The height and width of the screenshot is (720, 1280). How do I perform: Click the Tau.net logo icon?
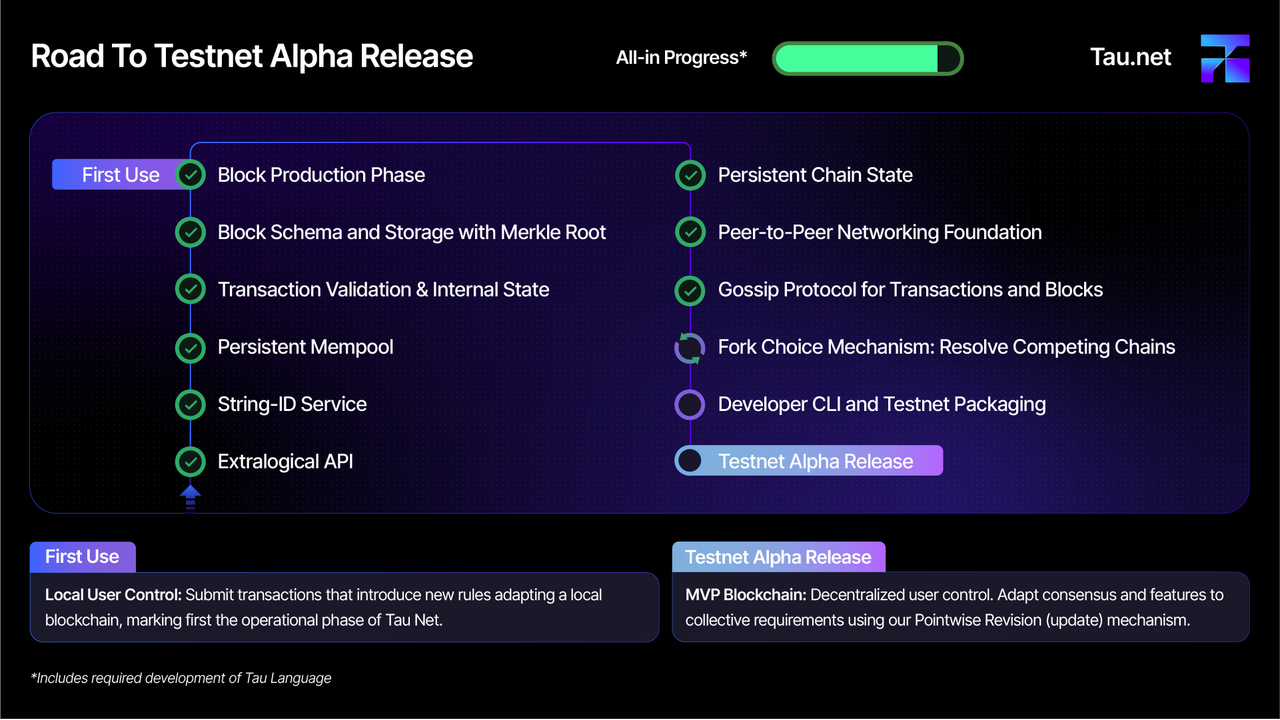tap(1225, 58)
